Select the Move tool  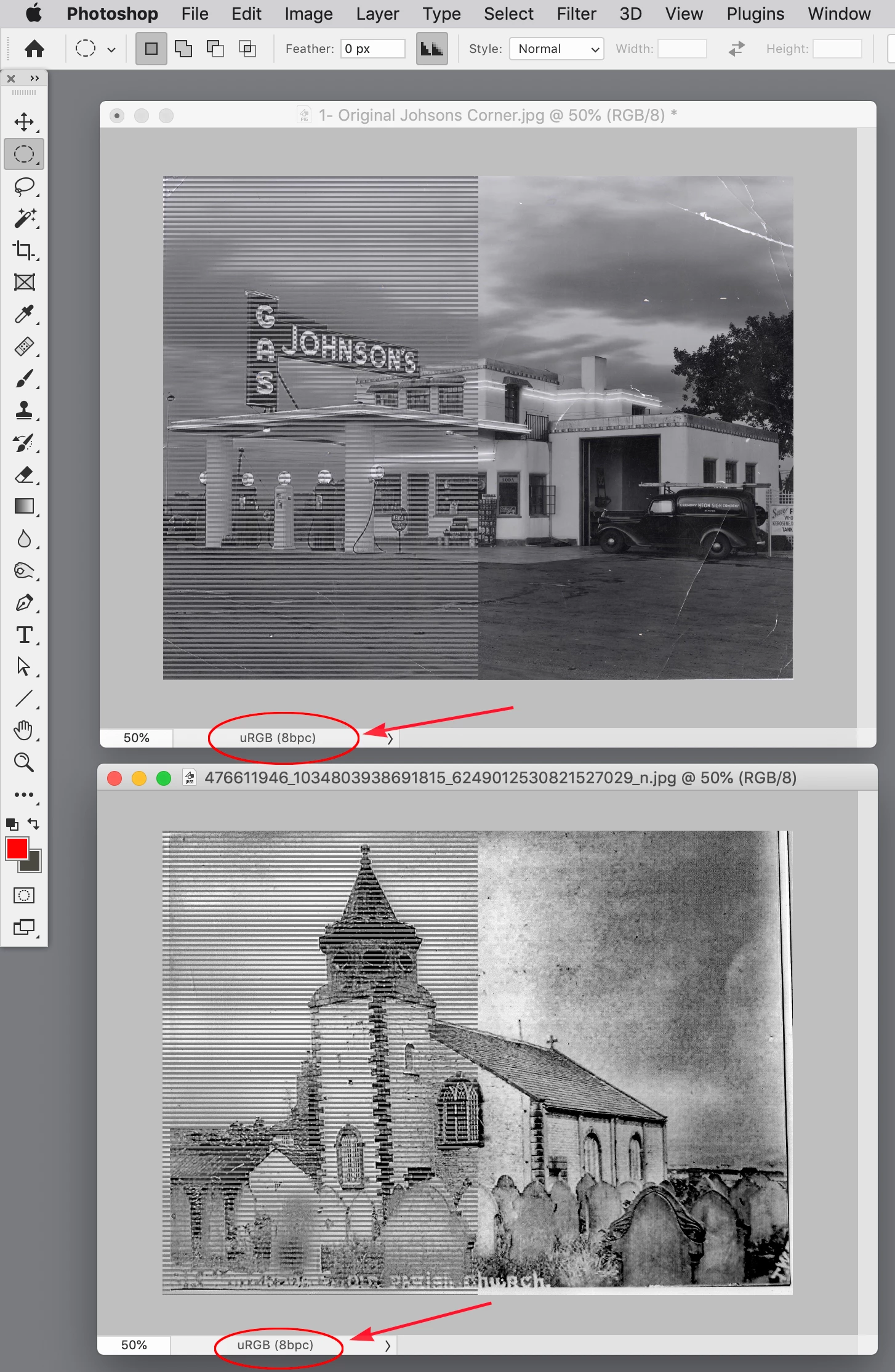point(24,121)
